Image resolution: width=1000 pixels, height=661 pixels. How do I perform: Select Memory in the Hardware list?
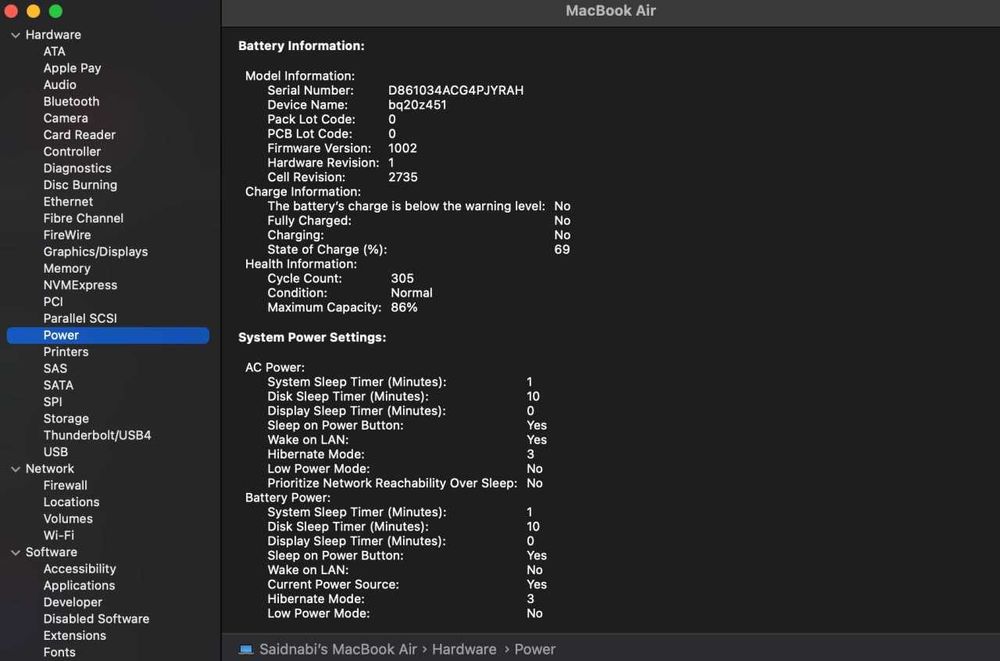click(x=67, y=268)
